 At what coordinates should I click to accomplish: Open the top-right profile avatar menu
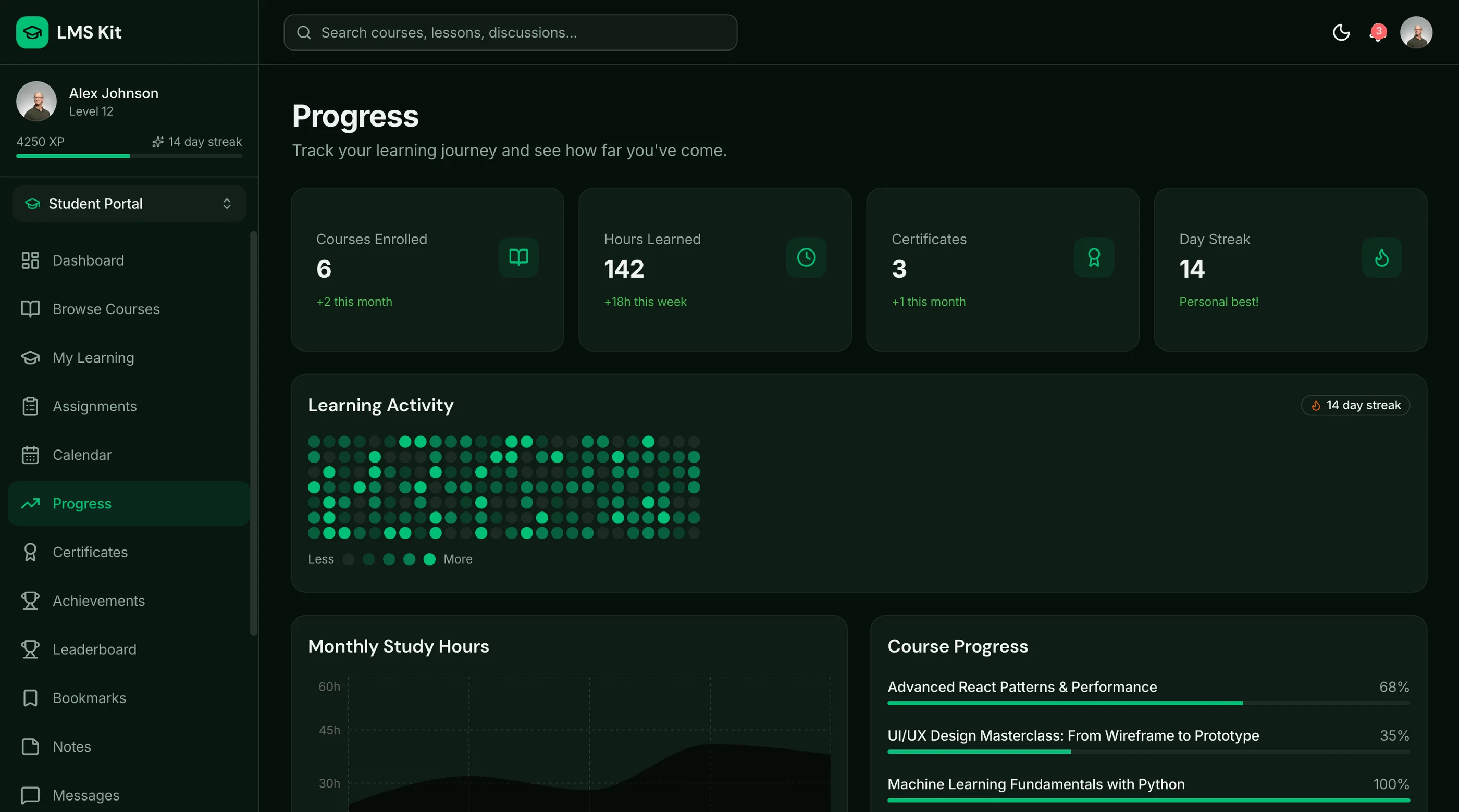[1416, 32]
